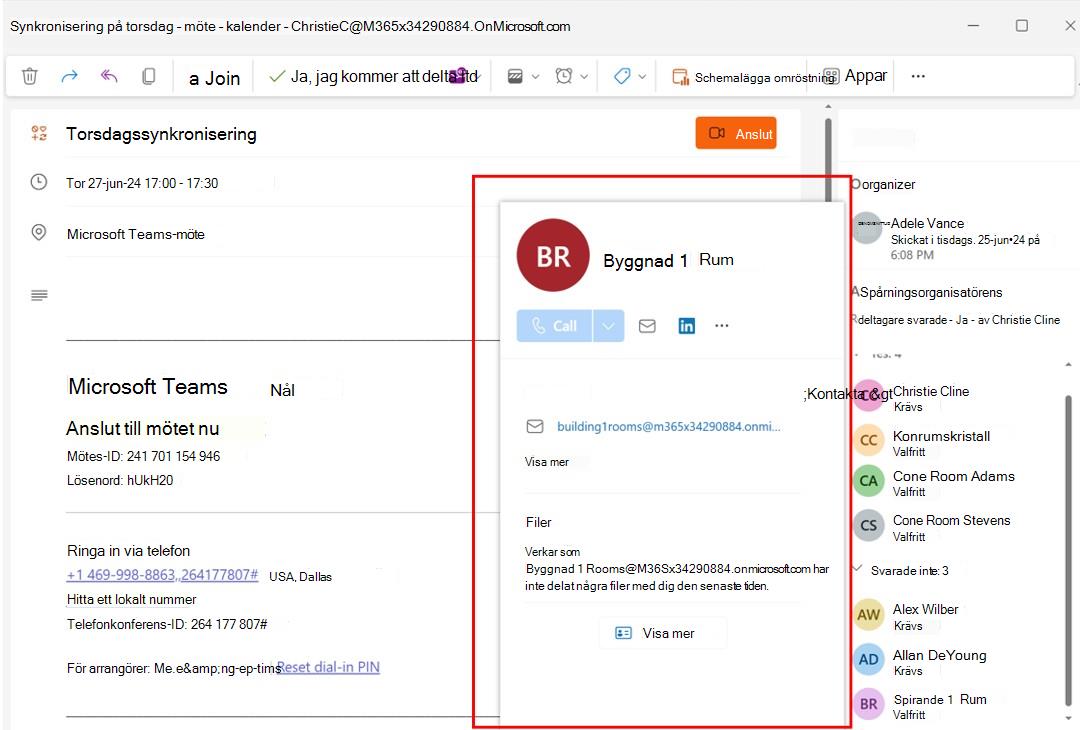Screen dimensions: 1080x730
Task: Click the reply all arrows icon
Action: (109, 76)
